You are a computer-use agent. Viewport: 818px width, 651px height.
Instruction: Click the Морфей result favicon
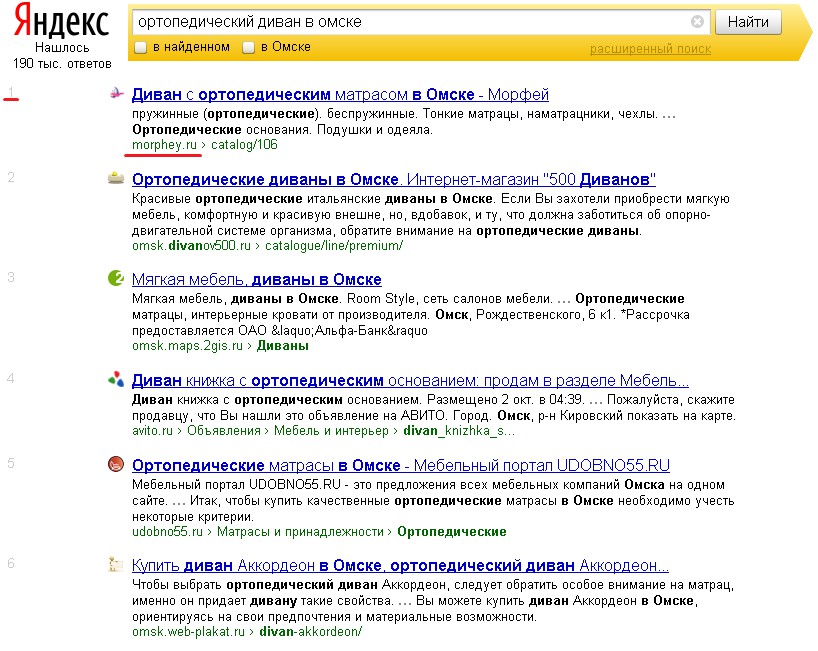(x=116, y=93)
